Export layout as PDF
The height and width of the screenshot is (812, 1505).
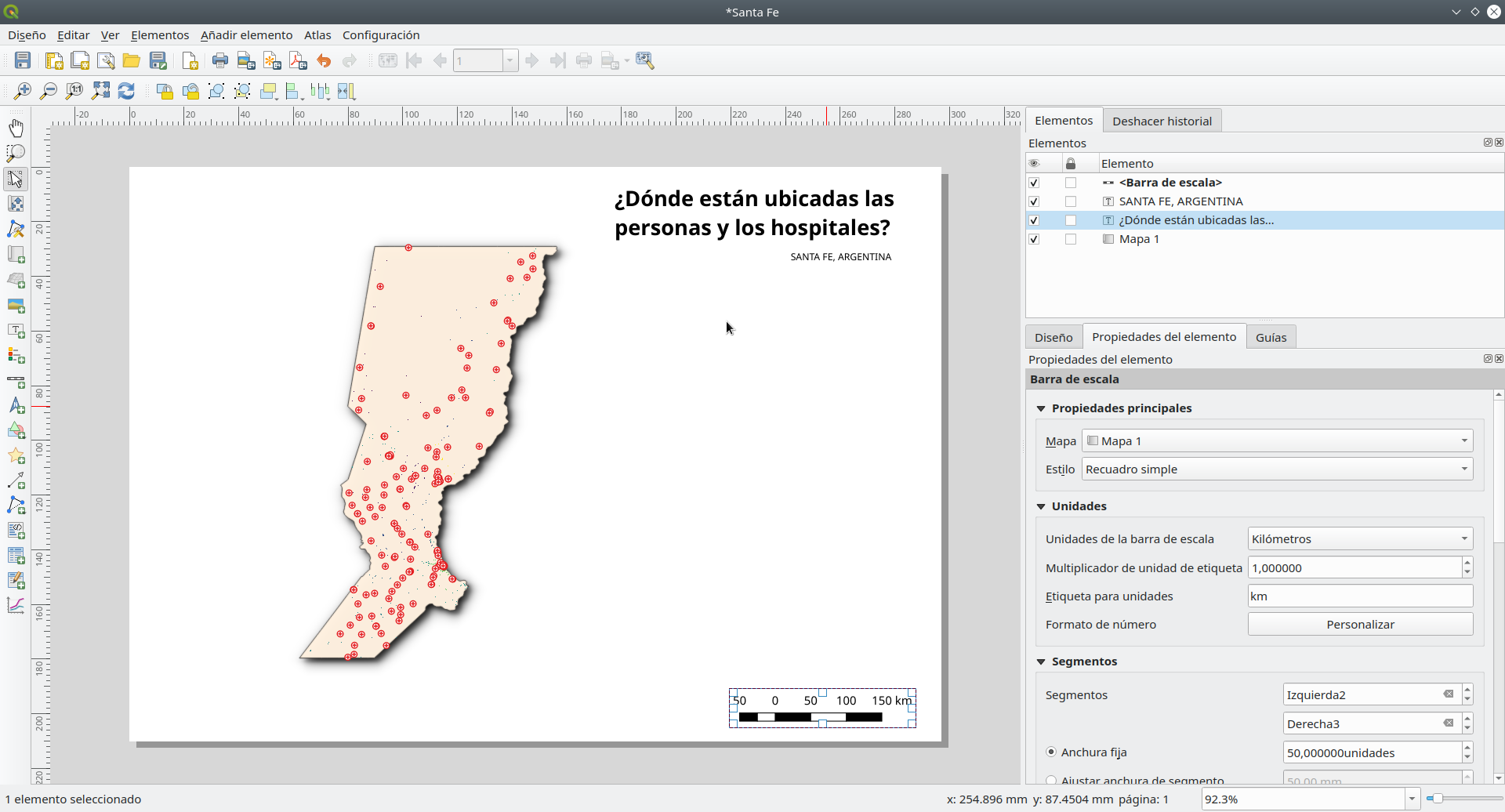coord(298,60)
